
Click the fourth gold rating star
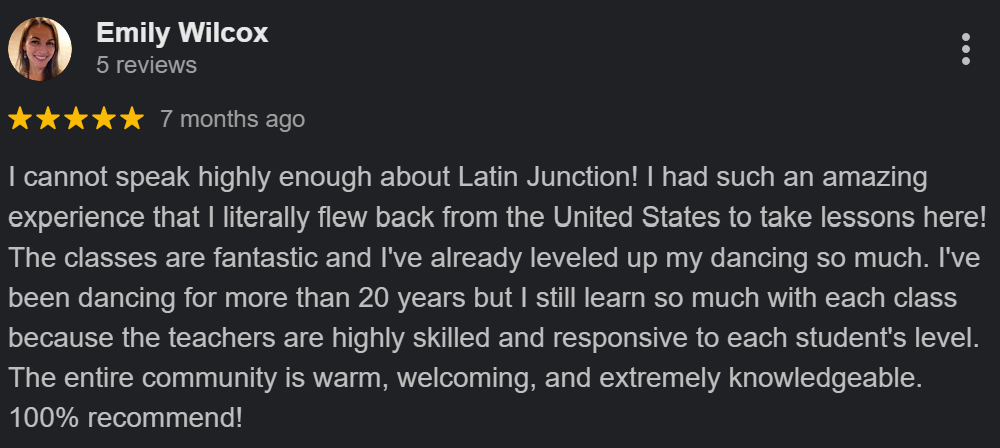(104, 119)
